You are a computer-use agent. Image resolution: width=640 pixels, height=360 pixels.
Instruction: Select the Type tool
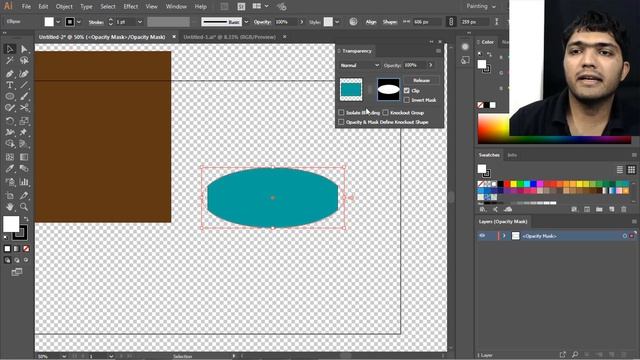point(10,85)
